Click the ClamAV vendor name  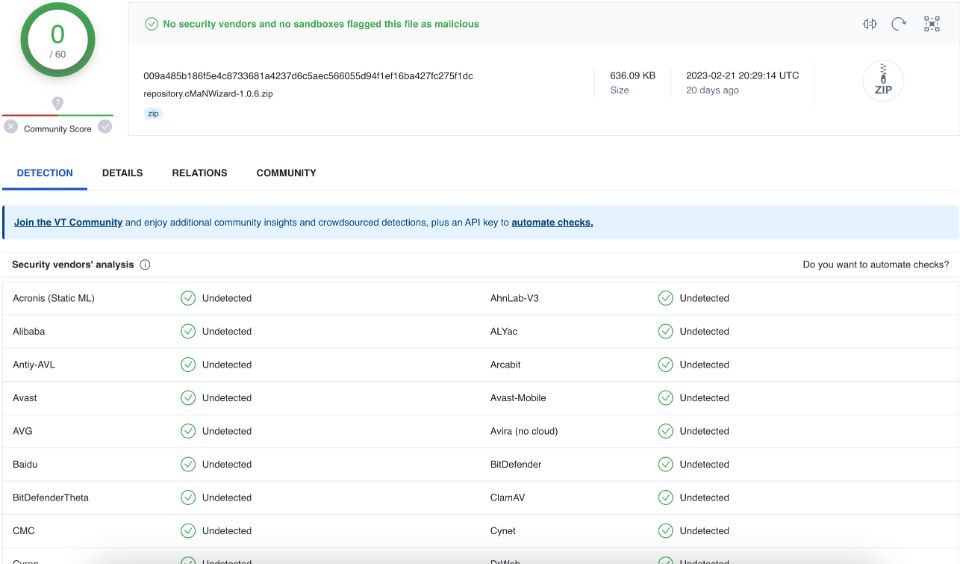click(x=508, y=497)
